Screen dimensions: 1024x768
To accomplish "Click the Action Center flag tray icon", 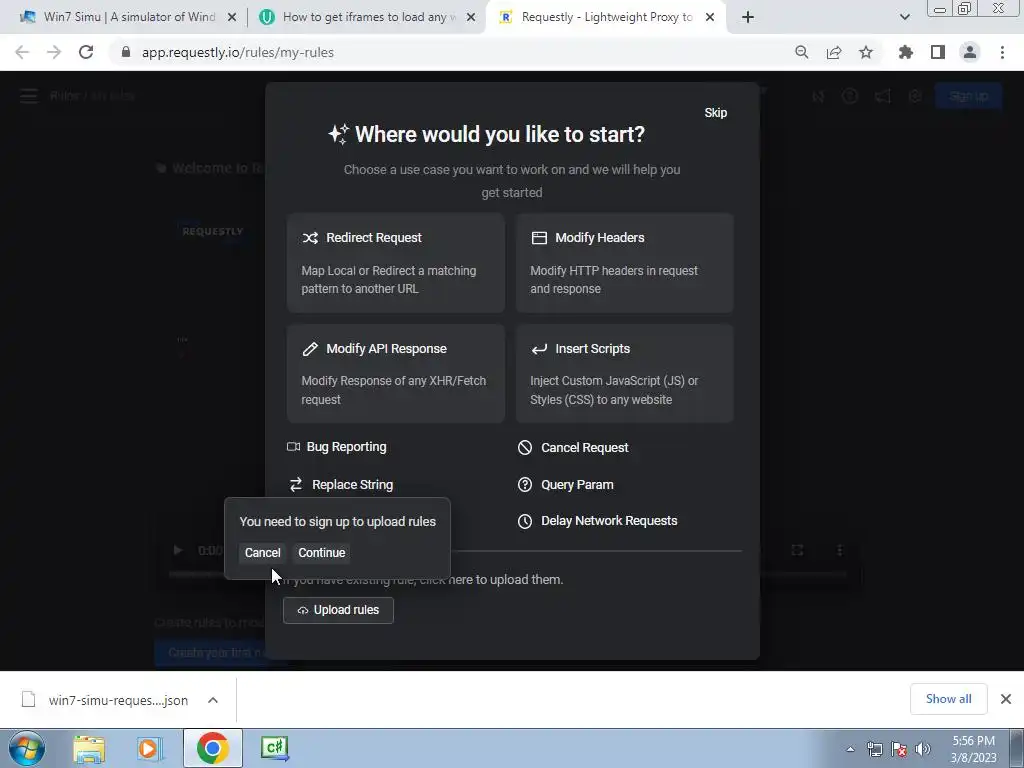I will click(899, 749).
